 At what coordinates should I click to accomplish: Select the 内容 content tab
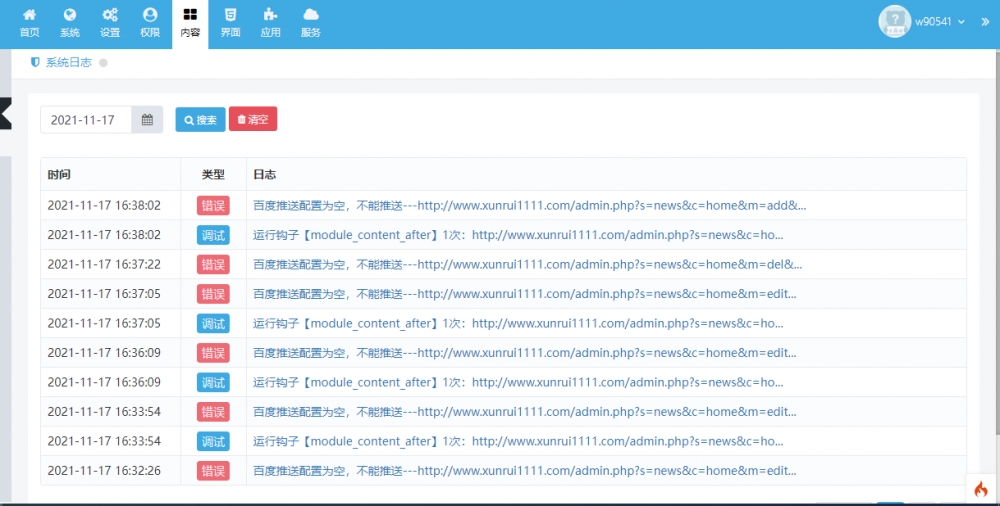tap(190, 24)
